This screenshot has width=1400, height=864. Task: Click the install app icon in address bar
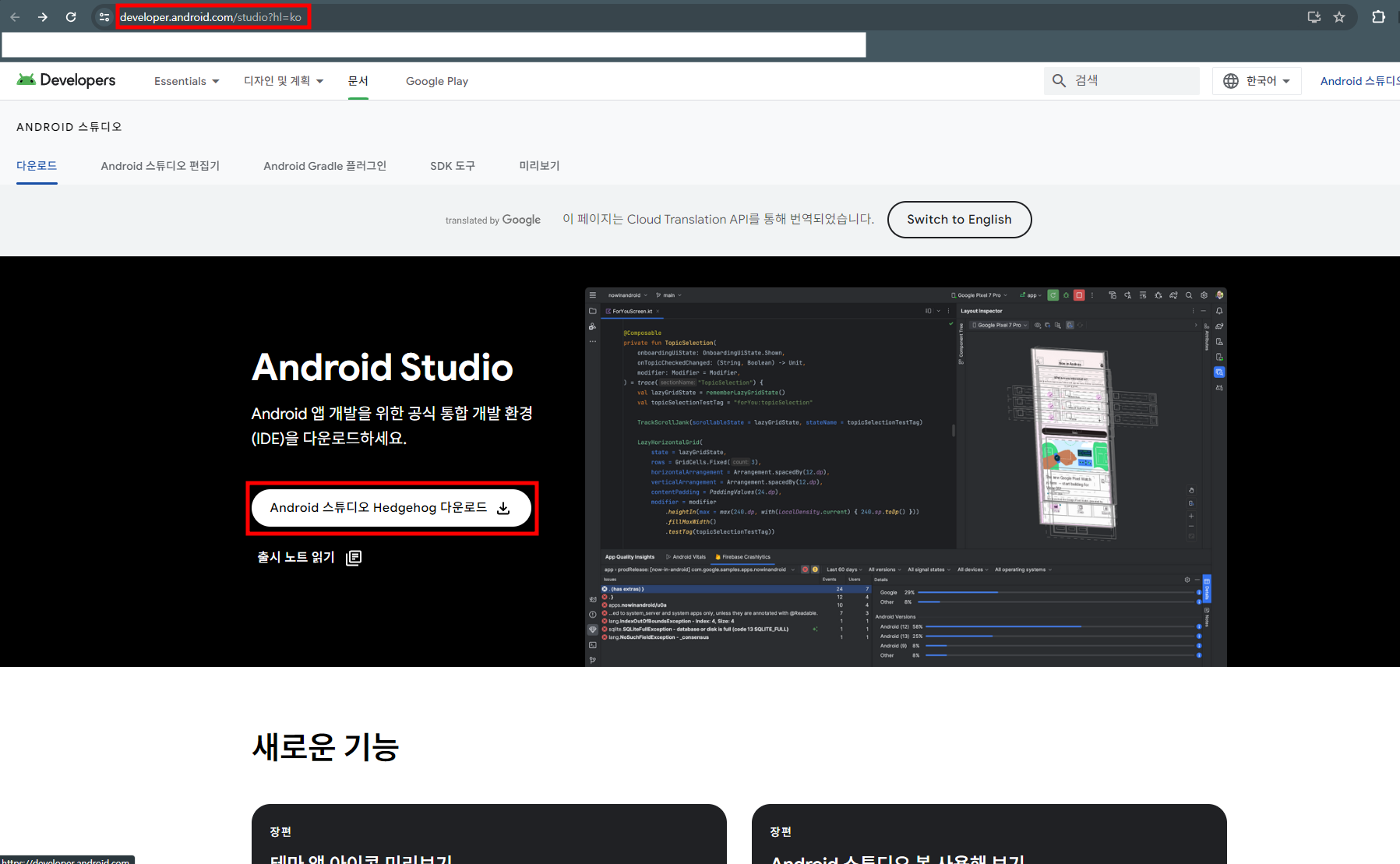[1314, 16]
